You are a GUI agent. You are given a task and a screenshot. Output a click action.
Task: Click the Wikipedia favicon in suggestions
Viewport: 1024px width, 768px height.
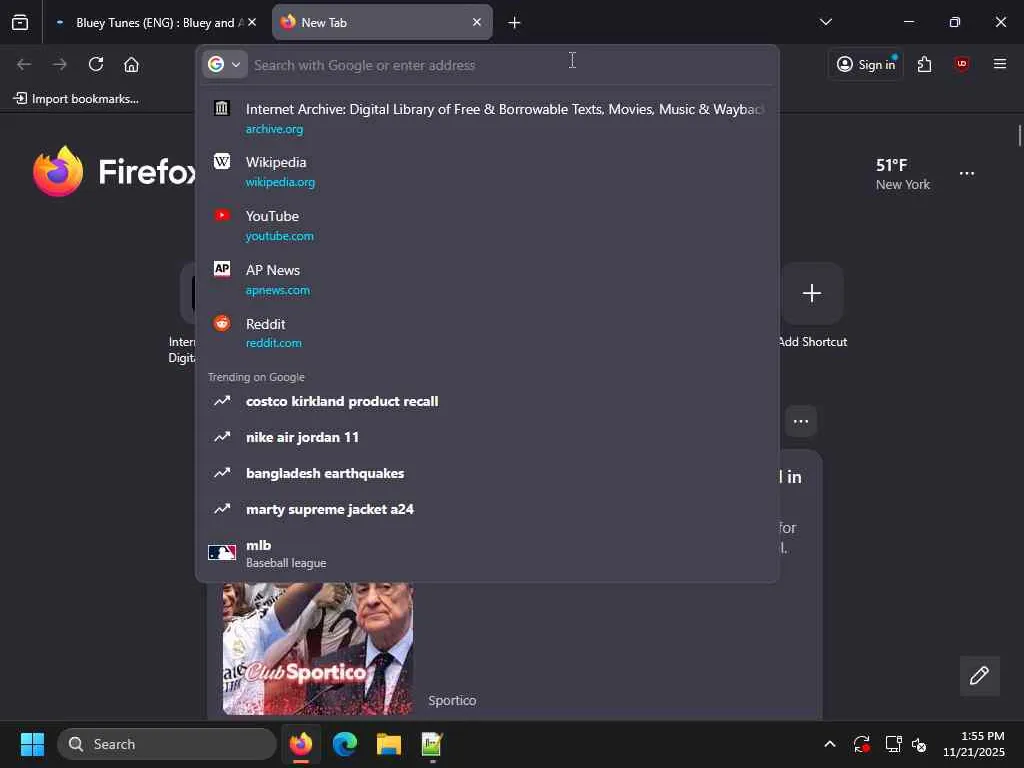coord(222,161)
